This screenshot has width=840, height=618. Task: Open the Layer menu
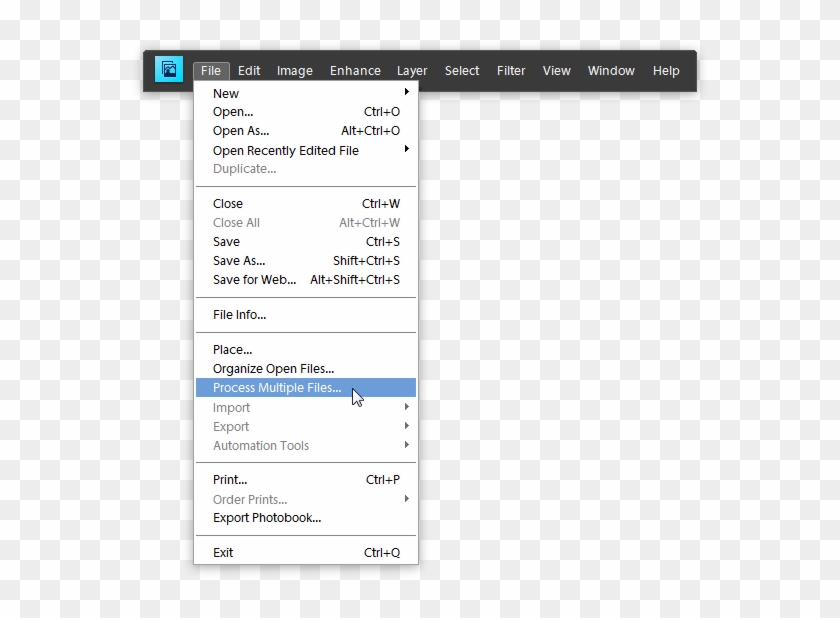[411, 70]
